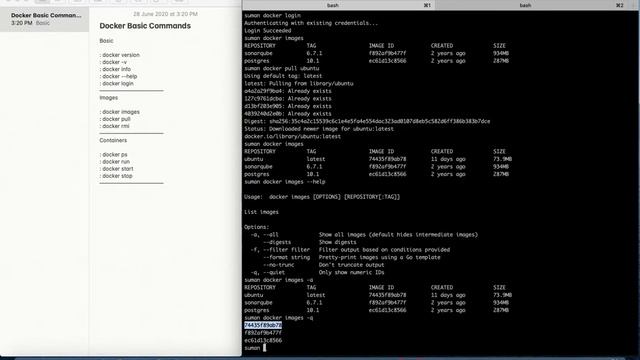Click the '-q, --quiet' option line in help

click(318, 272)
